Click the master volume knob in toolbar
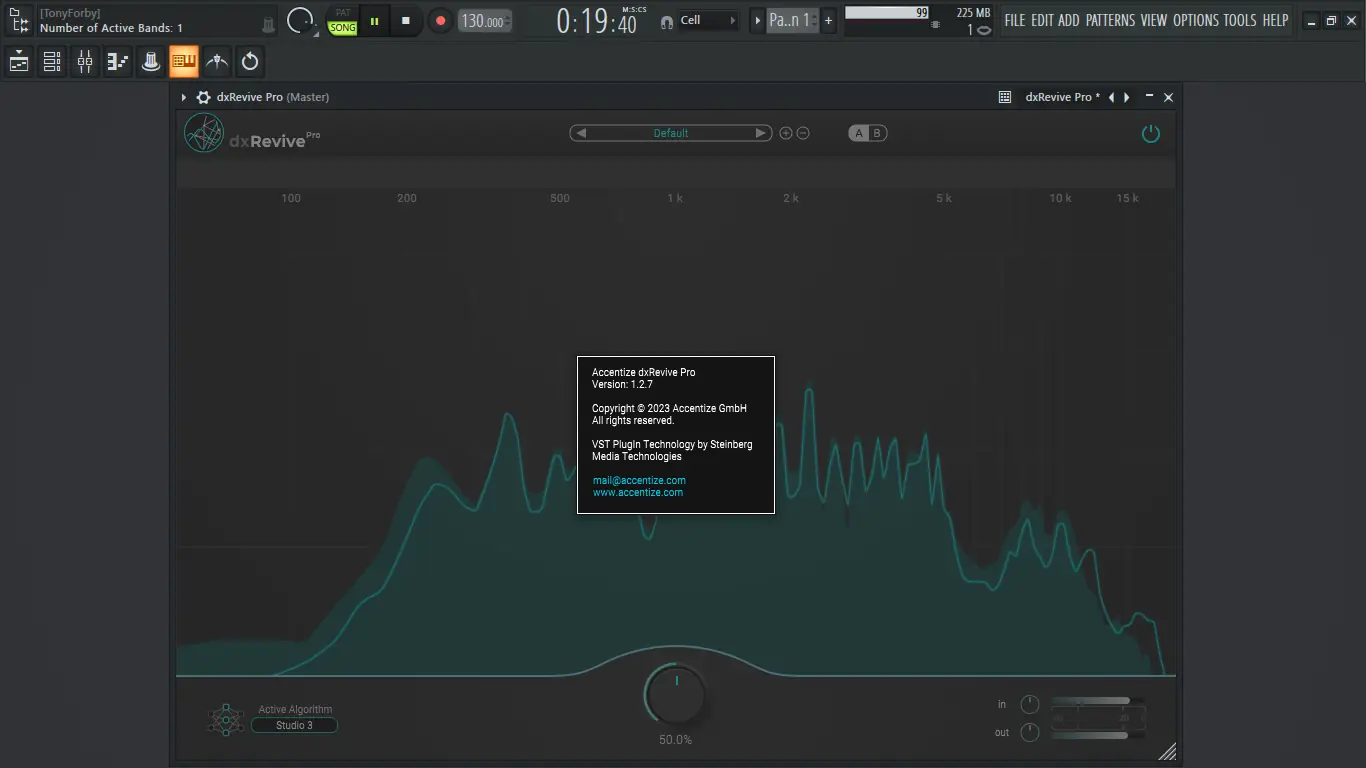The height and width of the screenshot is (768, 1366). pyautogui.click(x=300, y=20)
